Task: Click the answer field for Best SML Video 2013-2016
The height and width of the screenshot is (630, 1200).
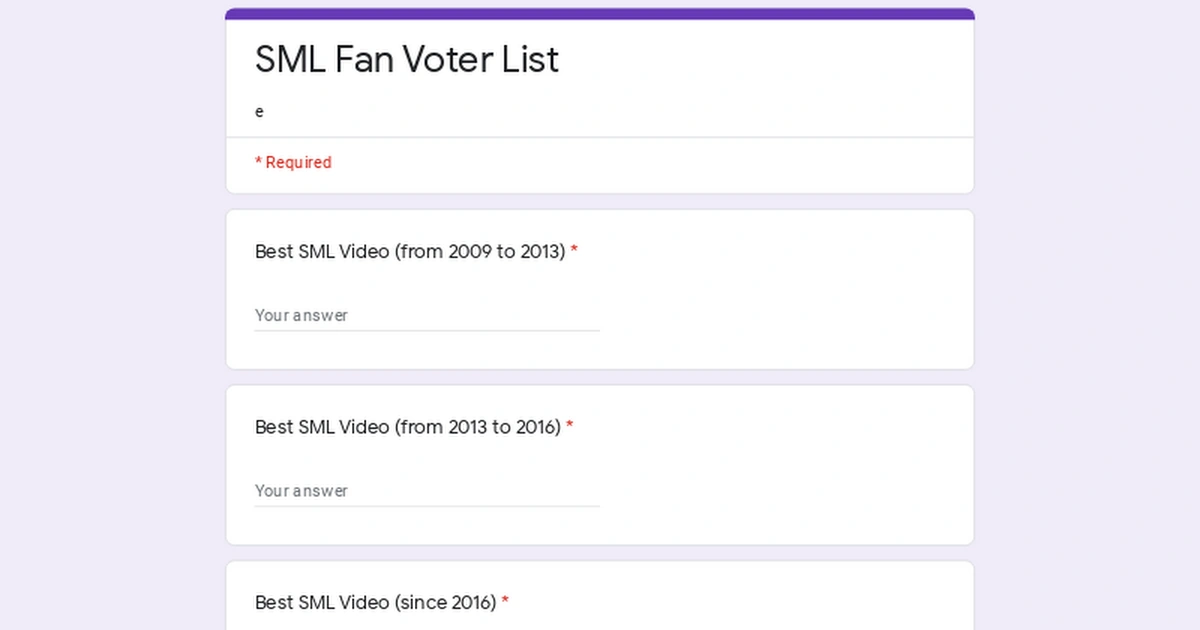Action: pyautogui.click(x=427, y=491)
